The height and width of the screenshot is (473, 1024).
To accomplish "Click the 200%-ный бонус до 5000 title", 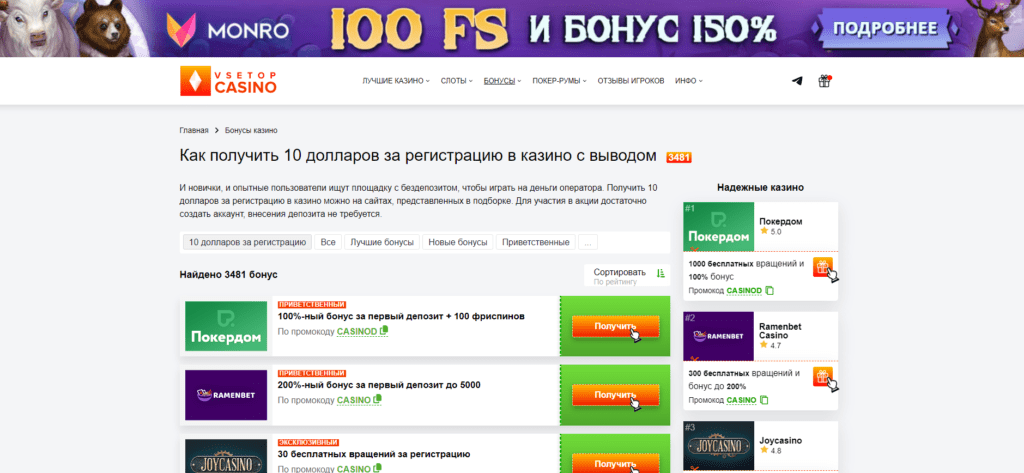I will point(379,385).
